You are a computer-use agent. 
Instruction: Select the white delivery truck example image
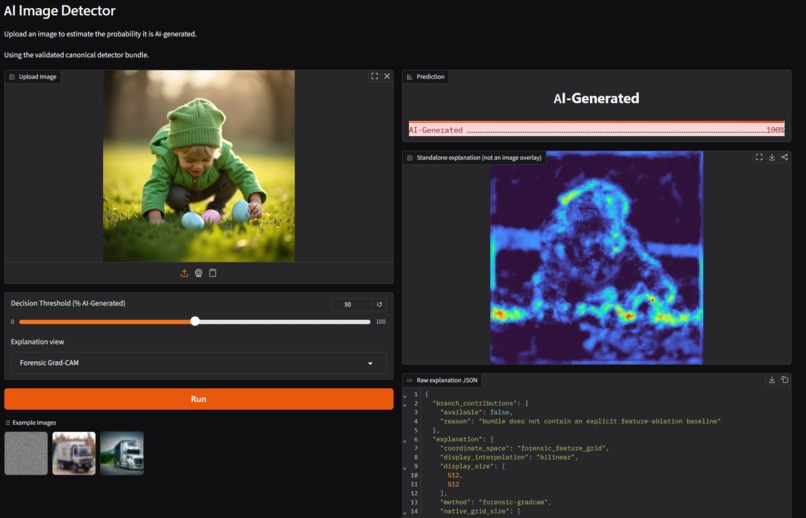pos(74,453)
